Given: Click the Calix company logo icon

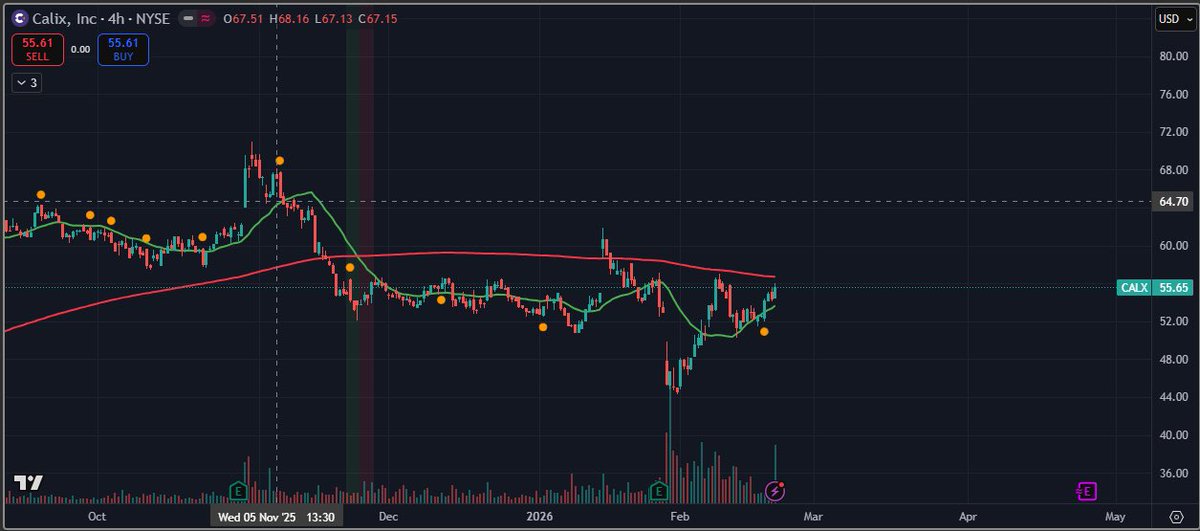Looking at the screenshot, I should [x=21, y=18].
